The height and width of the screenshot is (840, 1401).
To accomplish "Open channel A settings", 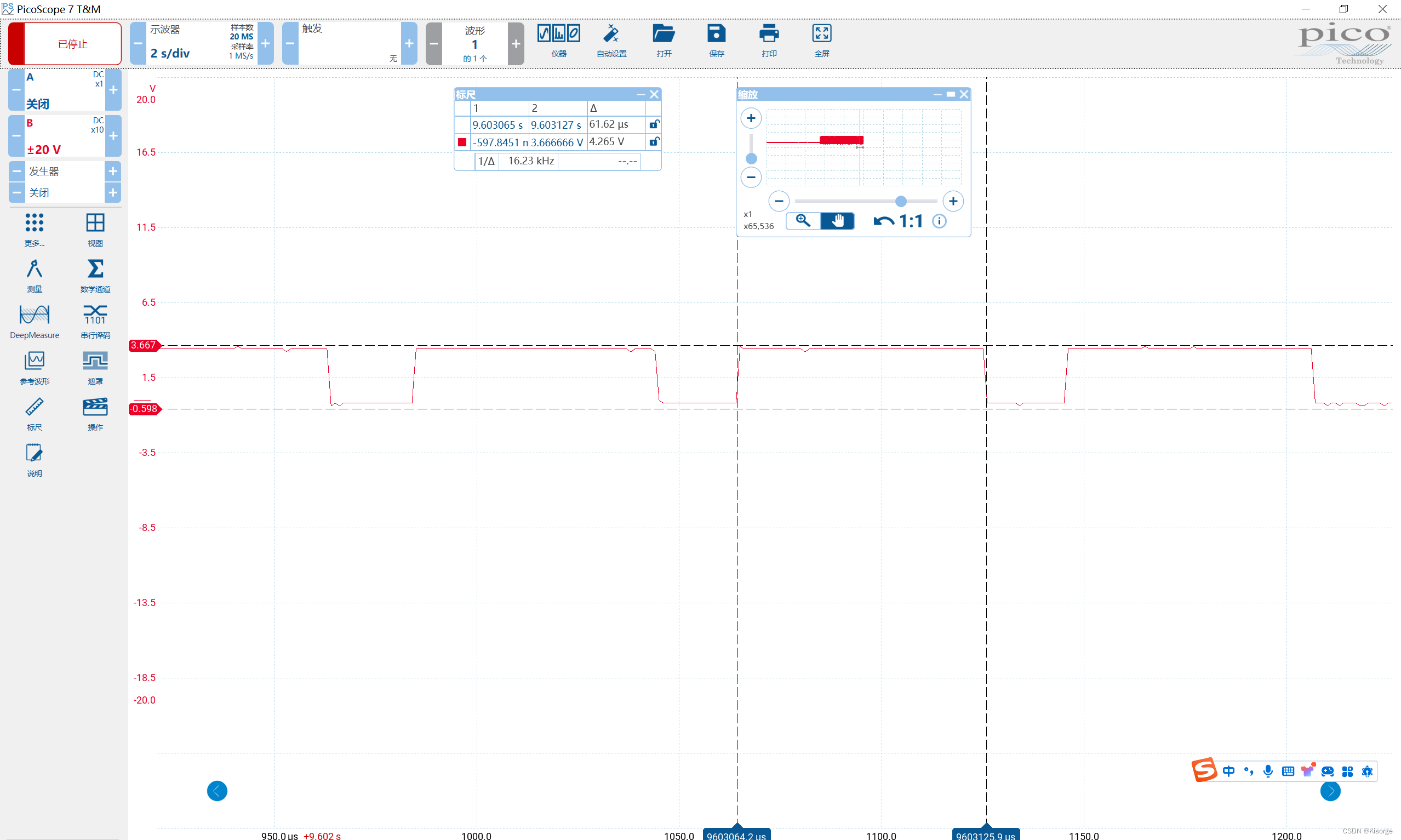I will (65, 90).
